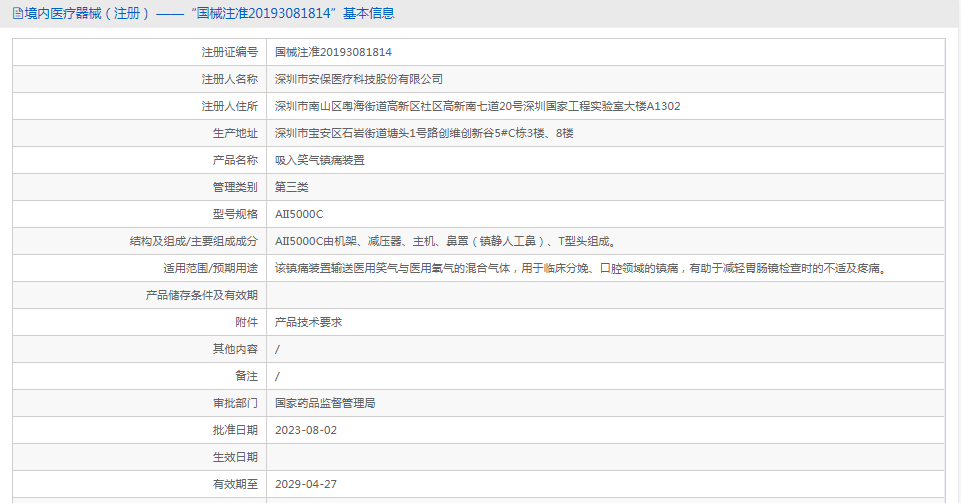Click the management category value 第三类
Viewport: 961px width, 503px height.
click(291, 187)
